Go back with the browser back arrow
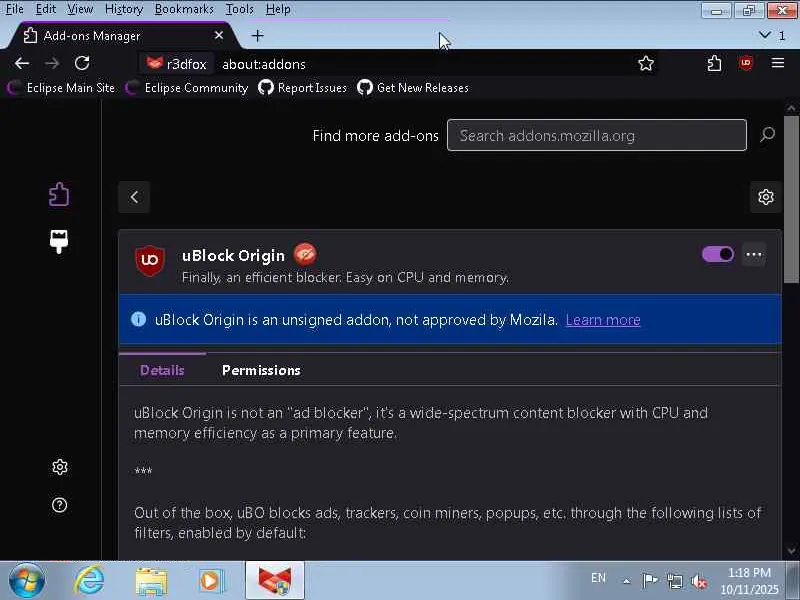 22,63
